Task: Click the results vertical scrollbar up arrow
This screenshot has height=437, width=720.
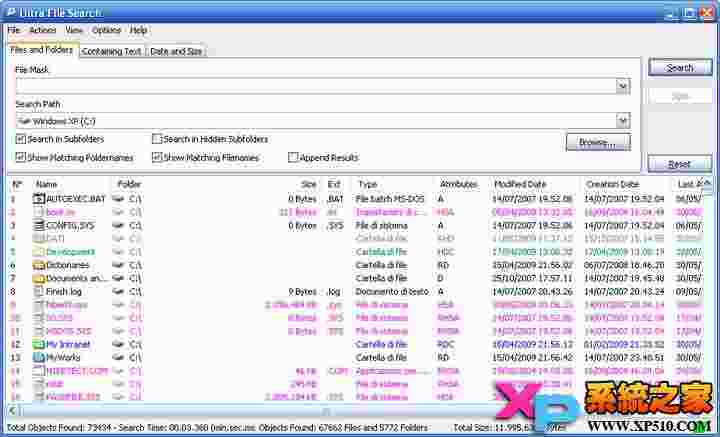Action: click(708, 183)
